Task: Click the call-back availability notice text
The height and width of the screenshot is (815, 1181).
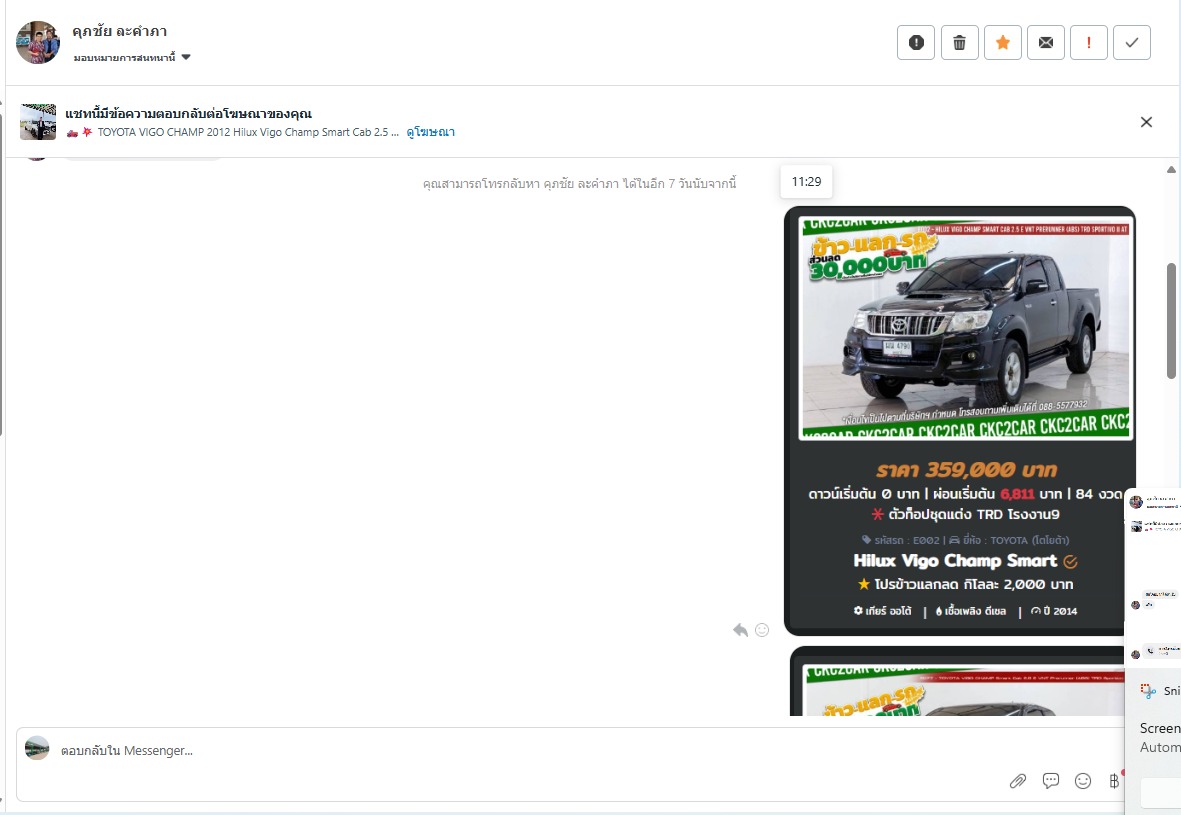Action: (x=579, y=184)
